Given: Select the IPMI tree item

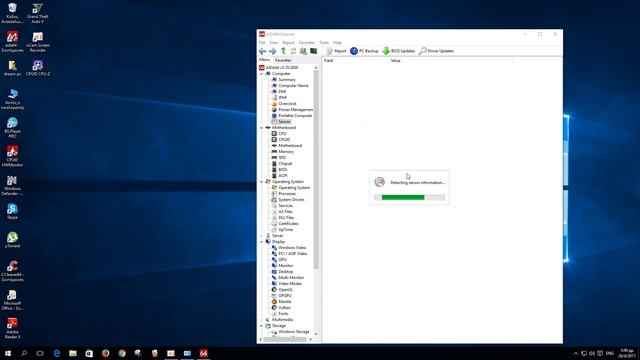Looking at the screenshot, I should [282, 98].
